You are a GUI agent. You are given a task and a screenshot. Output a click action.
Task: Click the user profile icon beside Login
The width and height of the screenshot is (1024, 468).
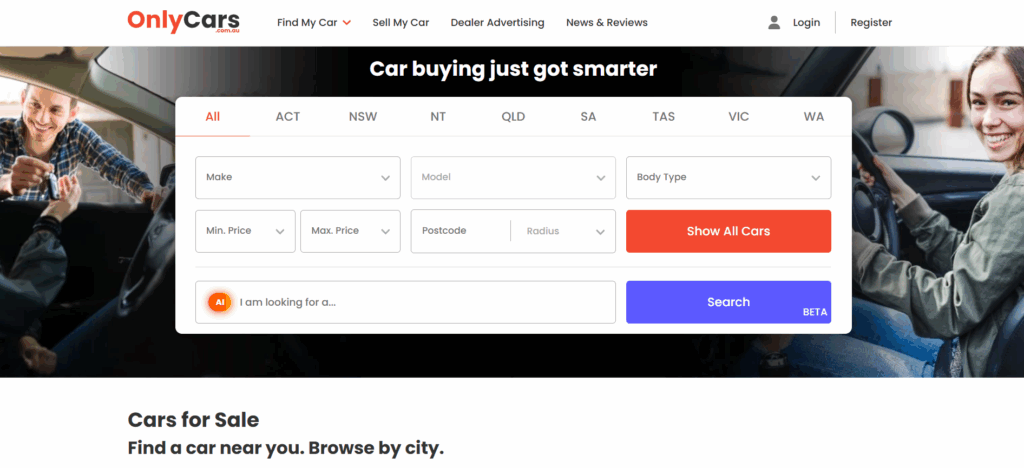[x=774, y=23]
